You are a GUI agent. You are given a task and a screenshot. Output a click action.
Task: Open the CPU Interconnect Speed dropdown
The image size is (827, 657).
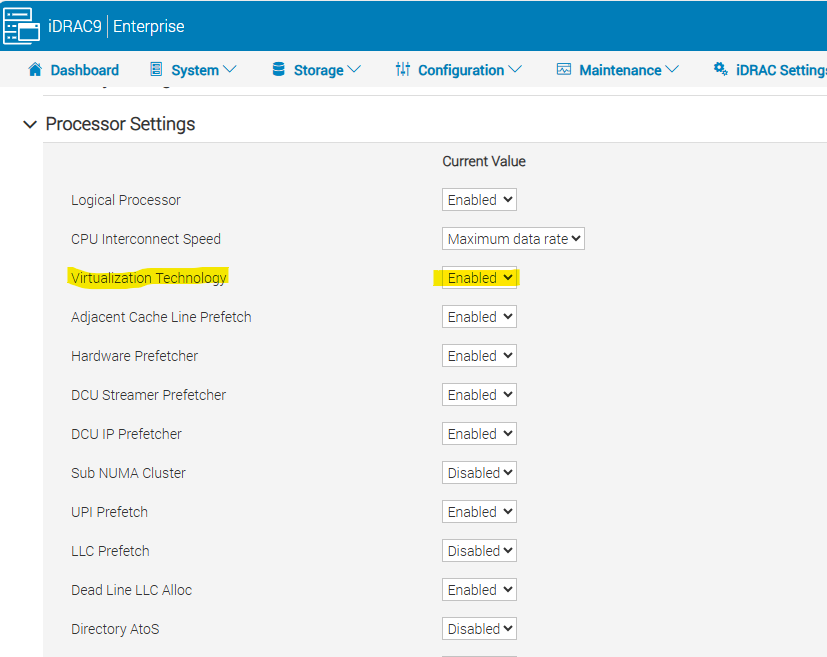(512, 238)
